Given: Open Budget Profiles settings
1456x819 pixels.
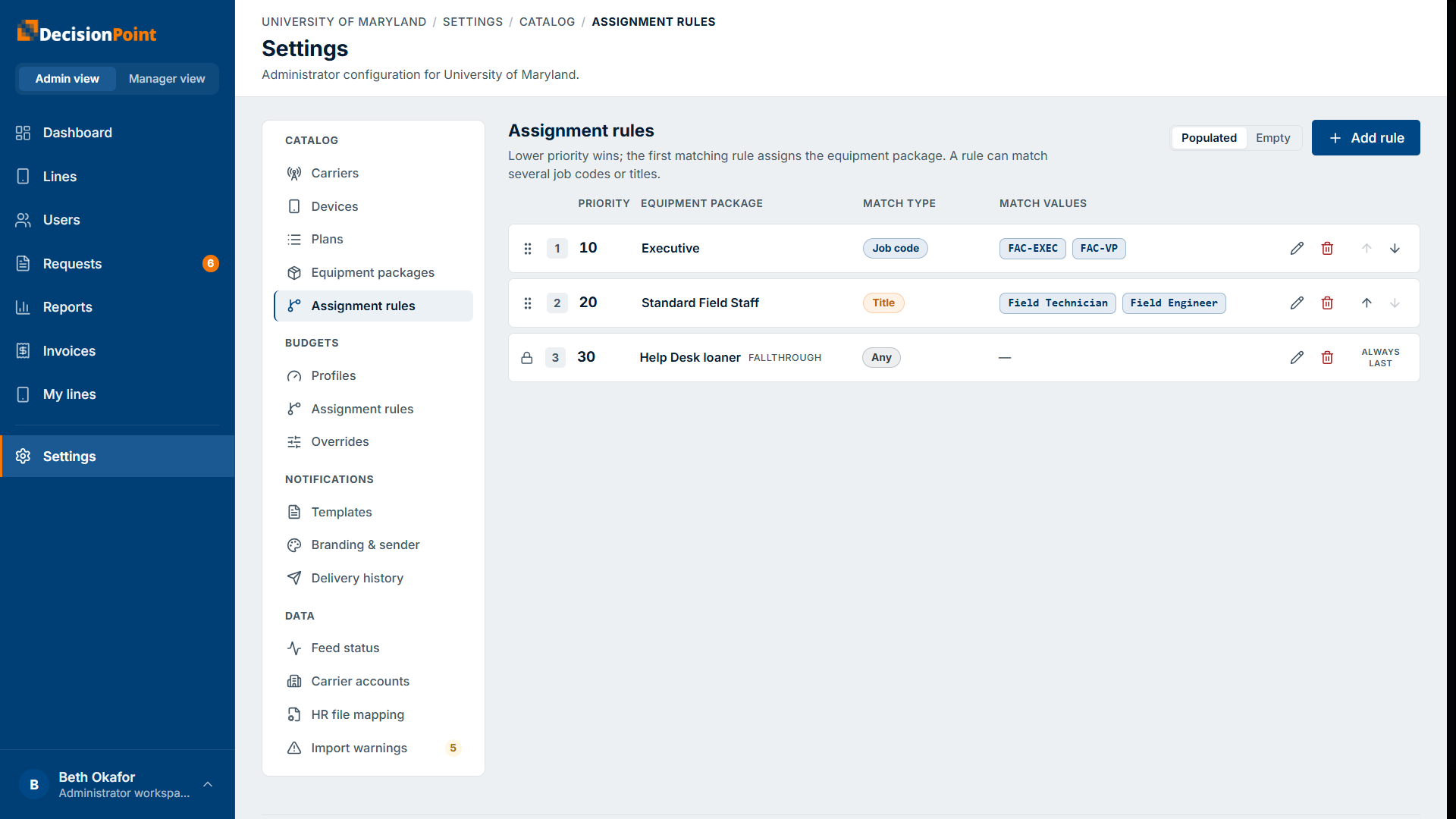Looking at the screenshot, I should tap(373, 376).
